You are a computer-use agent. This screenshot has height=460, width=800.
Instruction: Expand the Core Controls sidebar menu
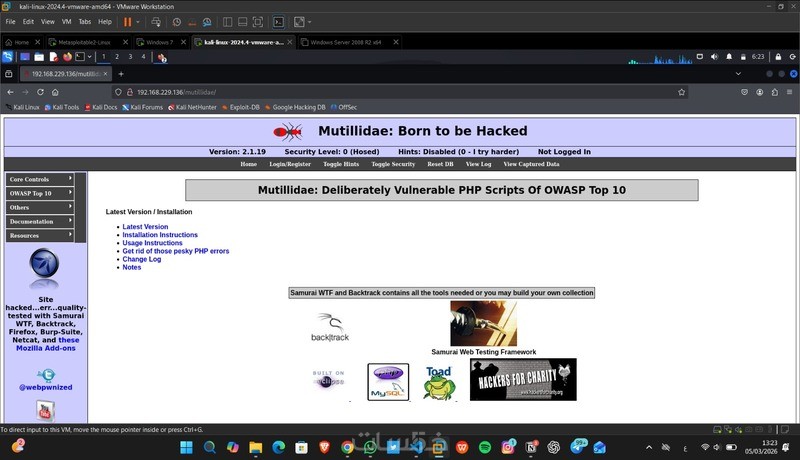(x=40, y=179)
